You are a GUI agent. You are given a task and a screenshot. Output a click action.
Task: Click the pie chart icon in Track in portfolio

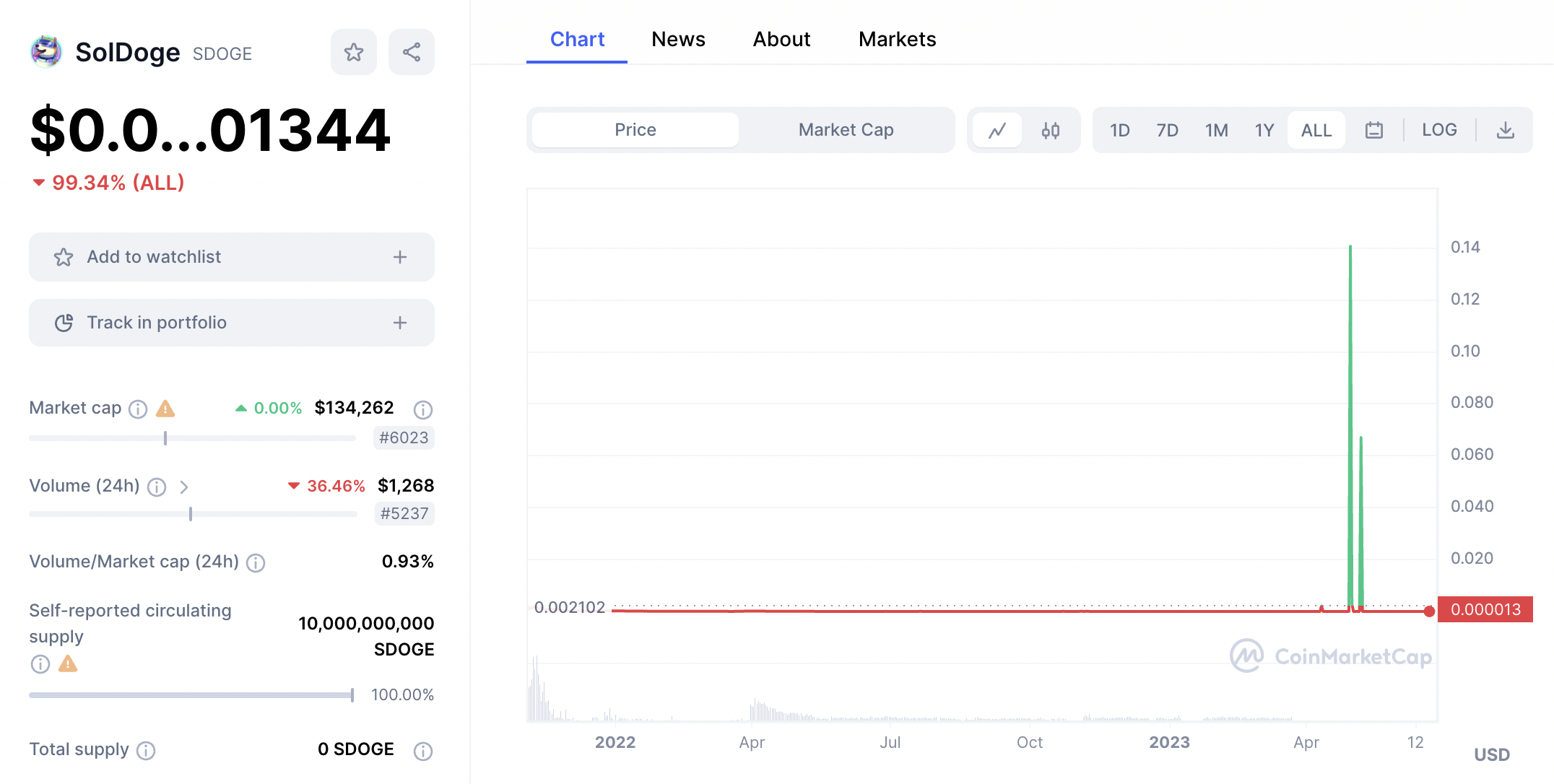(64, 323)
